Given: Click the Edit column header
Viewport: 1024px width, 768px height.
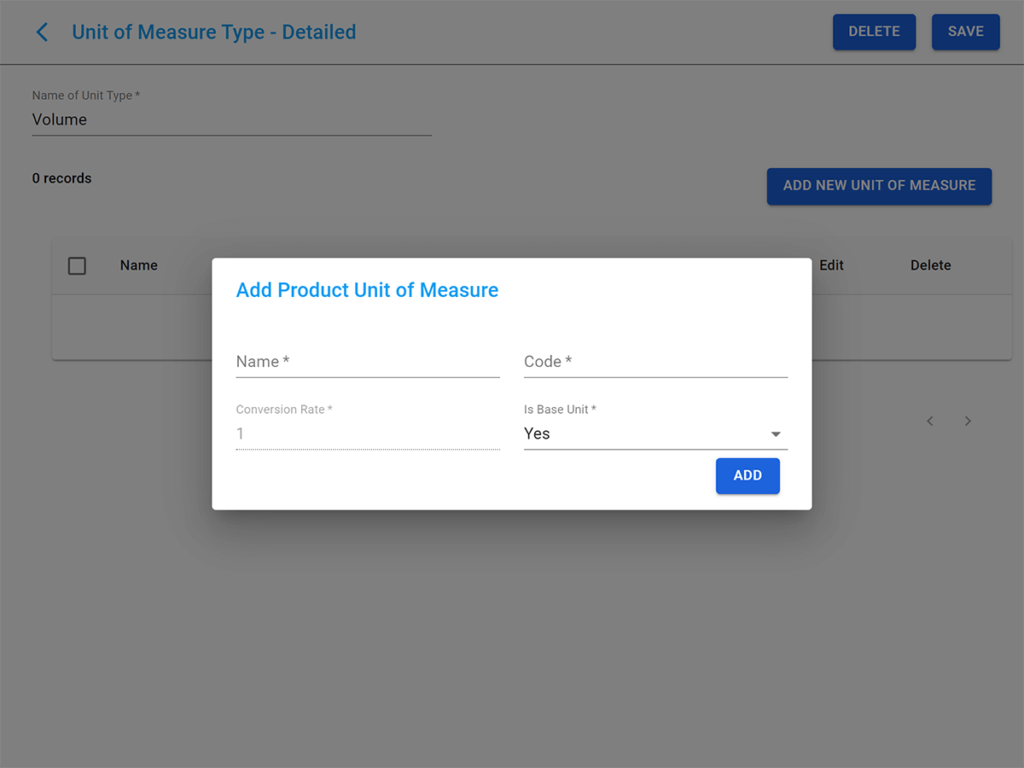Looking at the screenshot, I should pyautogui.click(x=832, y=265).
